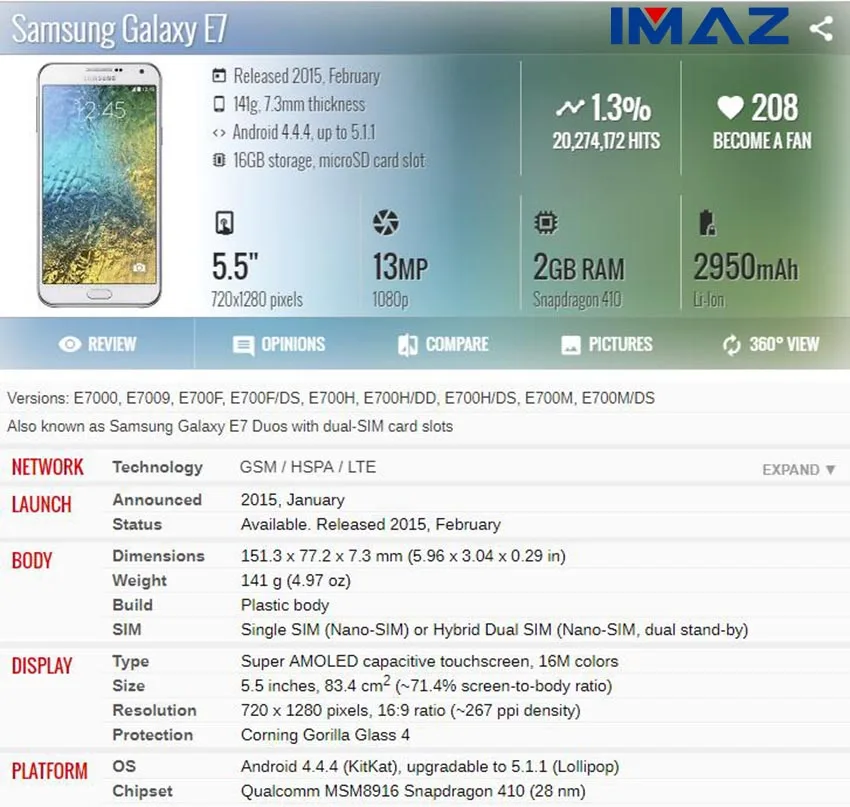
Task: Open the Opinions tab
Action: click(x=279, y=344)
